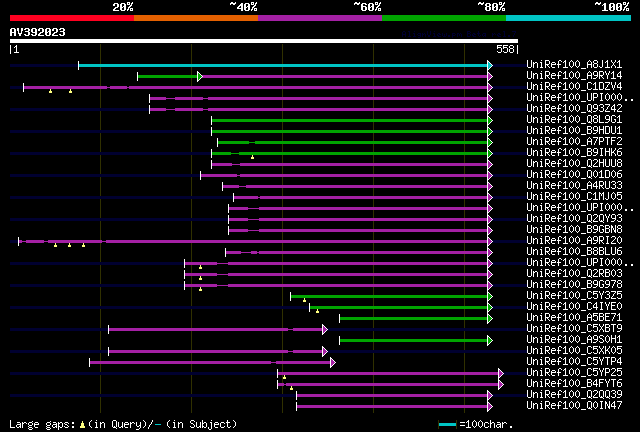Click the UniRef100_Q2QY93 label
This screenshot has width=640, height=432.
click(x=574, y=219)
